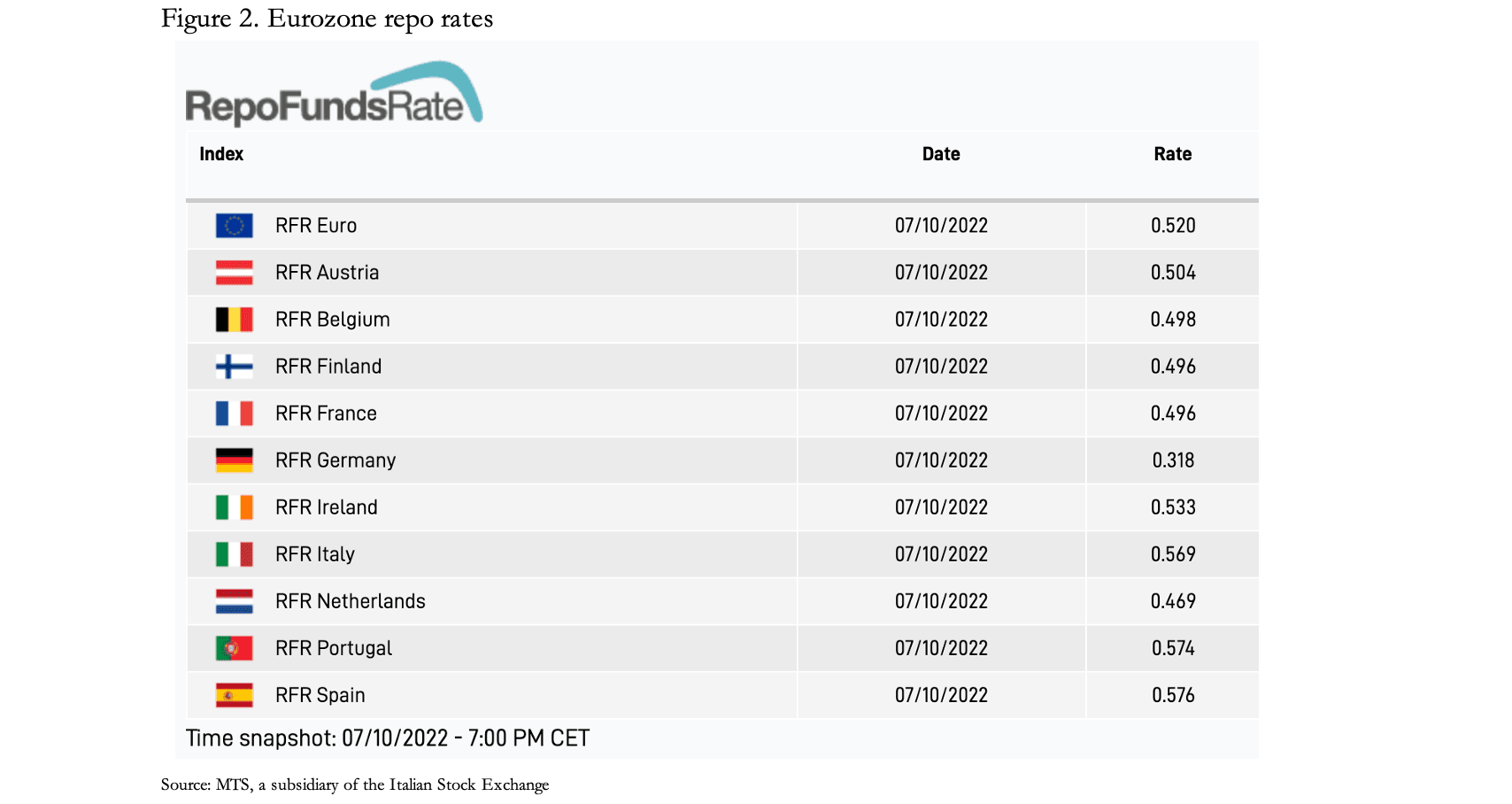
Task: Click the 0.318 rate for Germany
Action: [1173, 460]
